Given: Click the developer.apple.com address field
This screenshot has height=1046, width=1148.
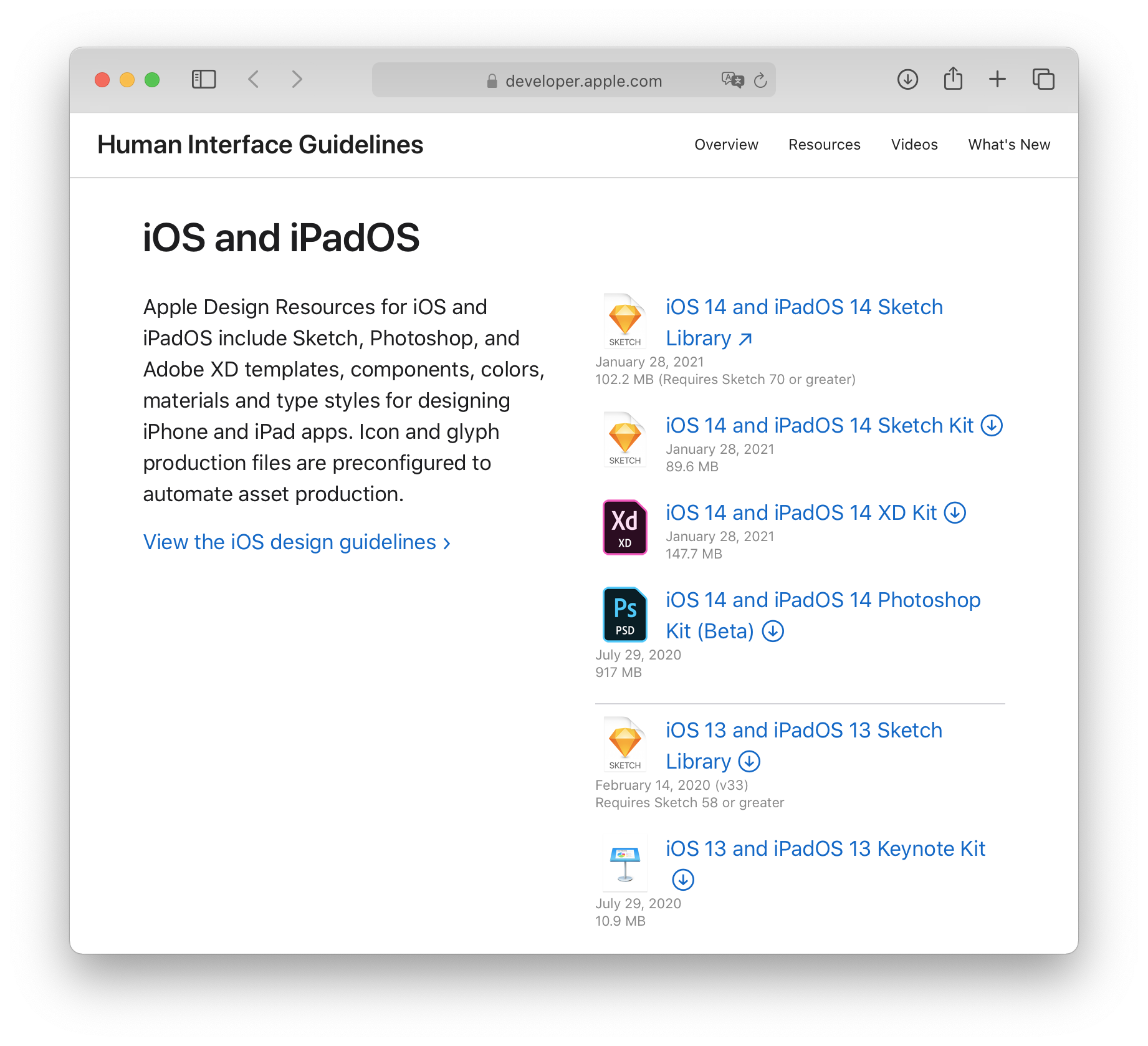Looking at the screenshot, I should click(573, 80).
